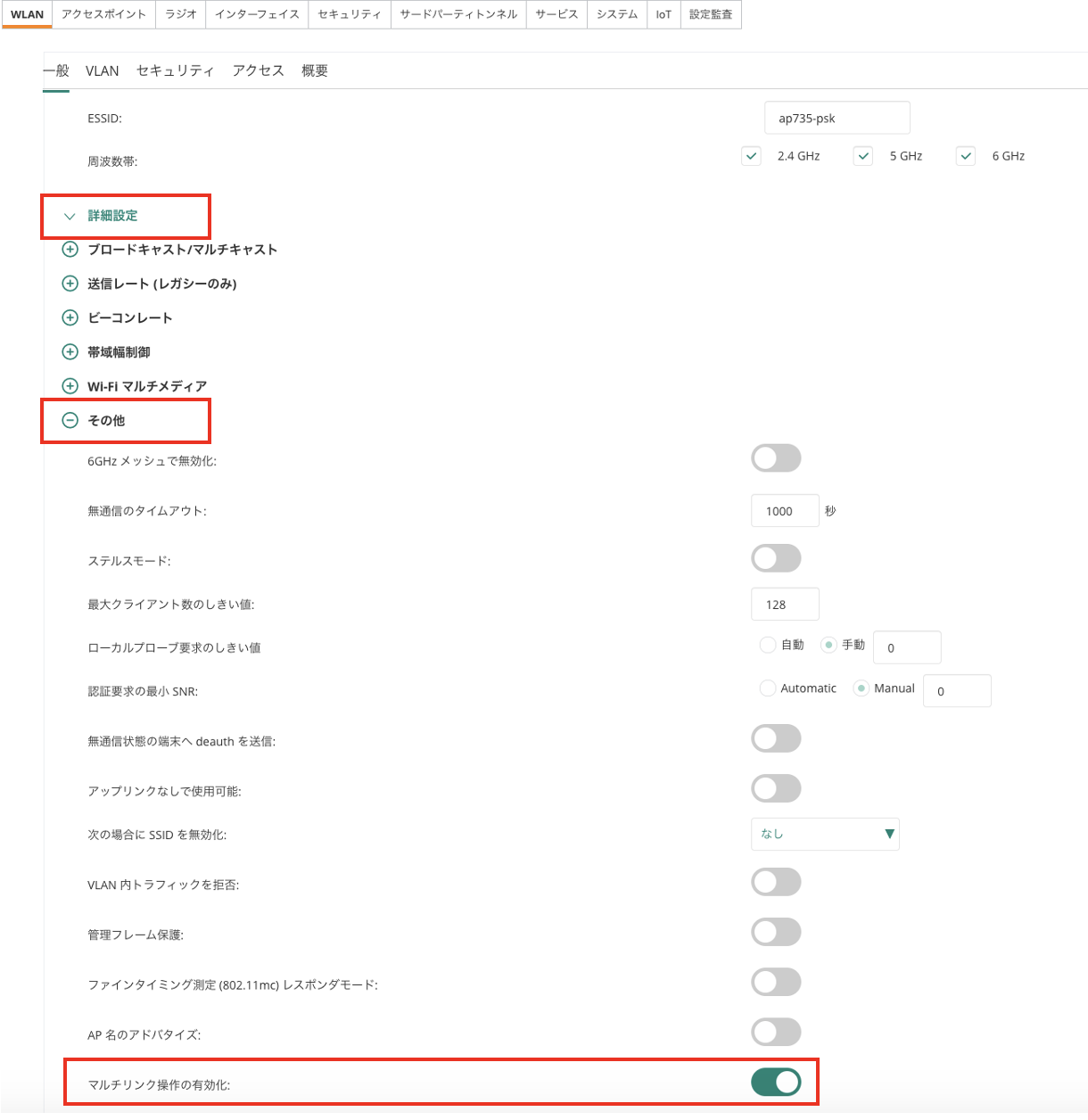Edit 無通信のタイムアウト value 1000
Image resolution: width=1088 pixels, height=1120 pixels.
785,511
